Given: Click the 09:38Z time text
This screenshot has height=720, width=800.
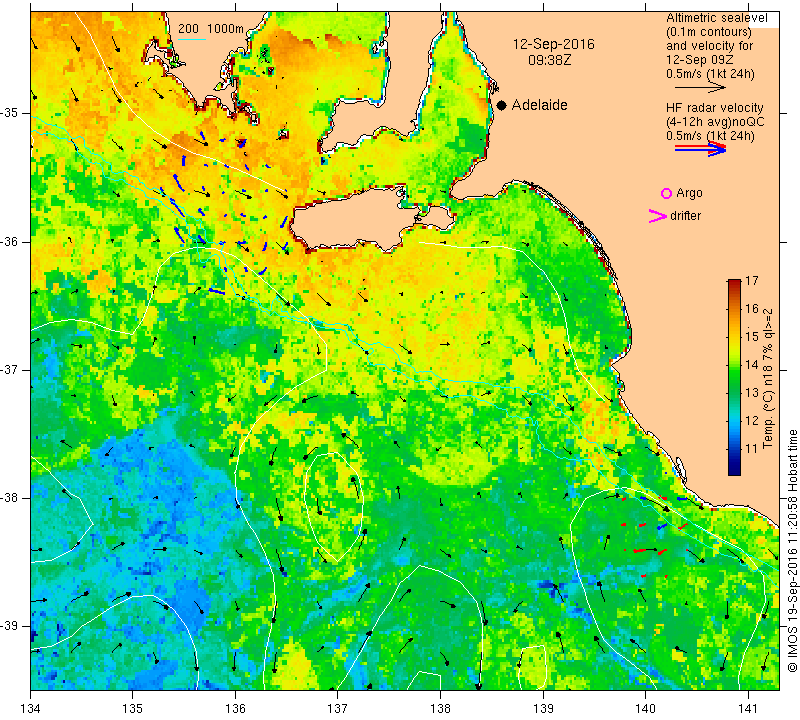Looking at the screenshot, I should 549,60.
